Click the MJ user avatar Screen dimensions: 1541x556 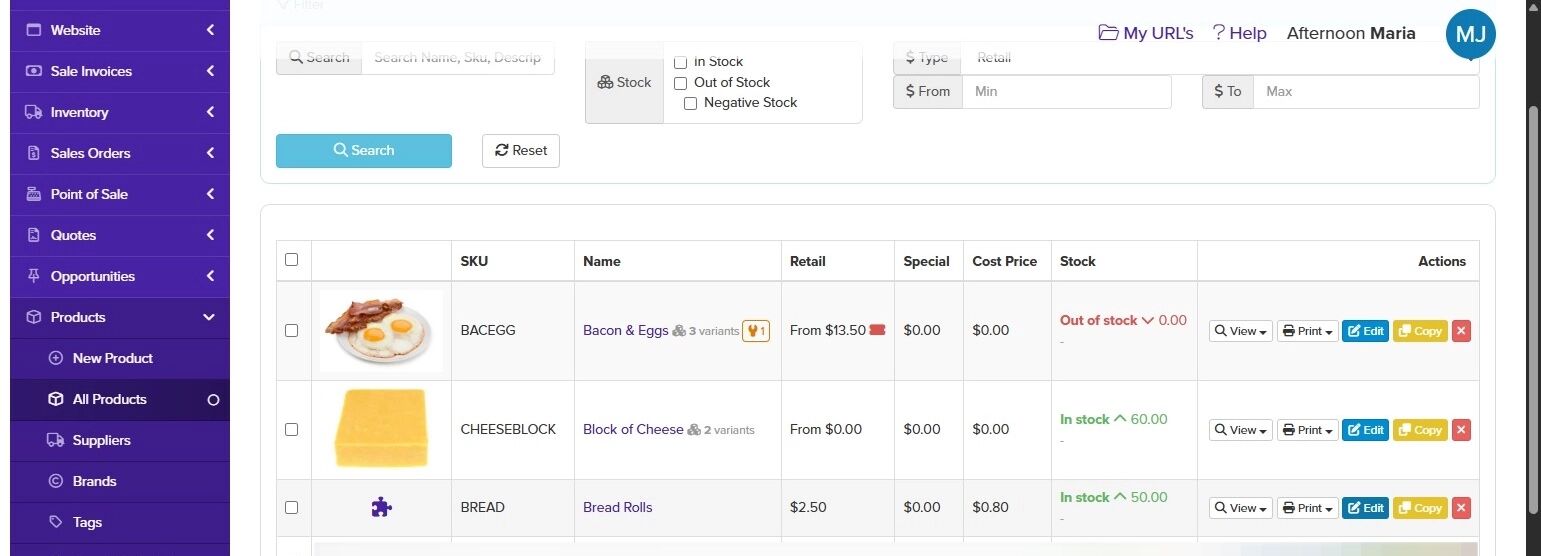pyautogui.click(x=1470, y=34)
